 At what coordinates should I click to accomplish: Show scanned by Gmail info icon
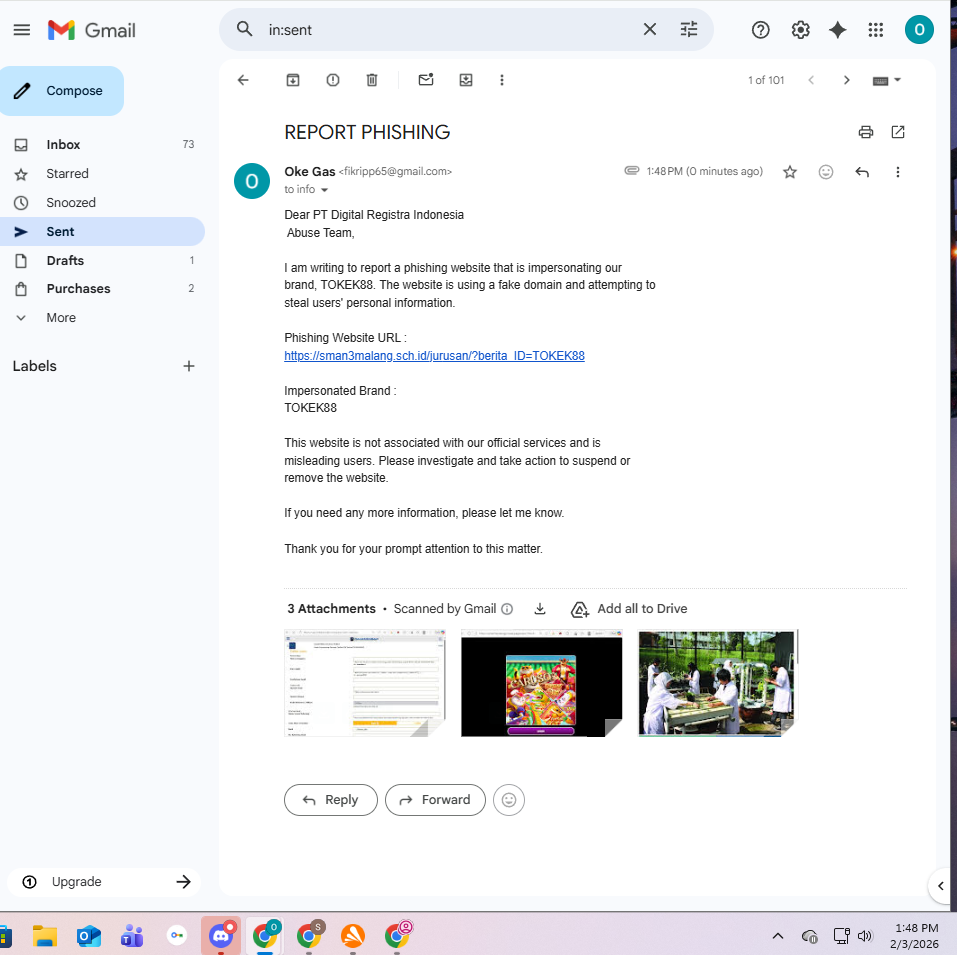tap(507, 609)
